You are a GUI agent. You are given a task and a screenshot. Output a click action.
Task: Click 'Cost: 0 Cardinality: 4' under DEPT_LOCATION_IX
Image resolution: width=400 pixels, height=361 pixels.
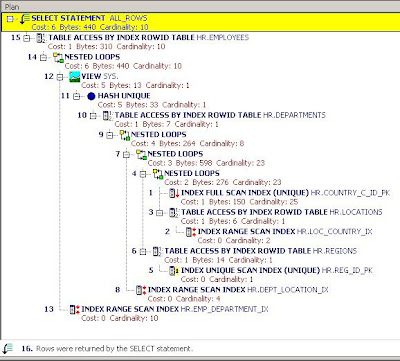point(184,298)
